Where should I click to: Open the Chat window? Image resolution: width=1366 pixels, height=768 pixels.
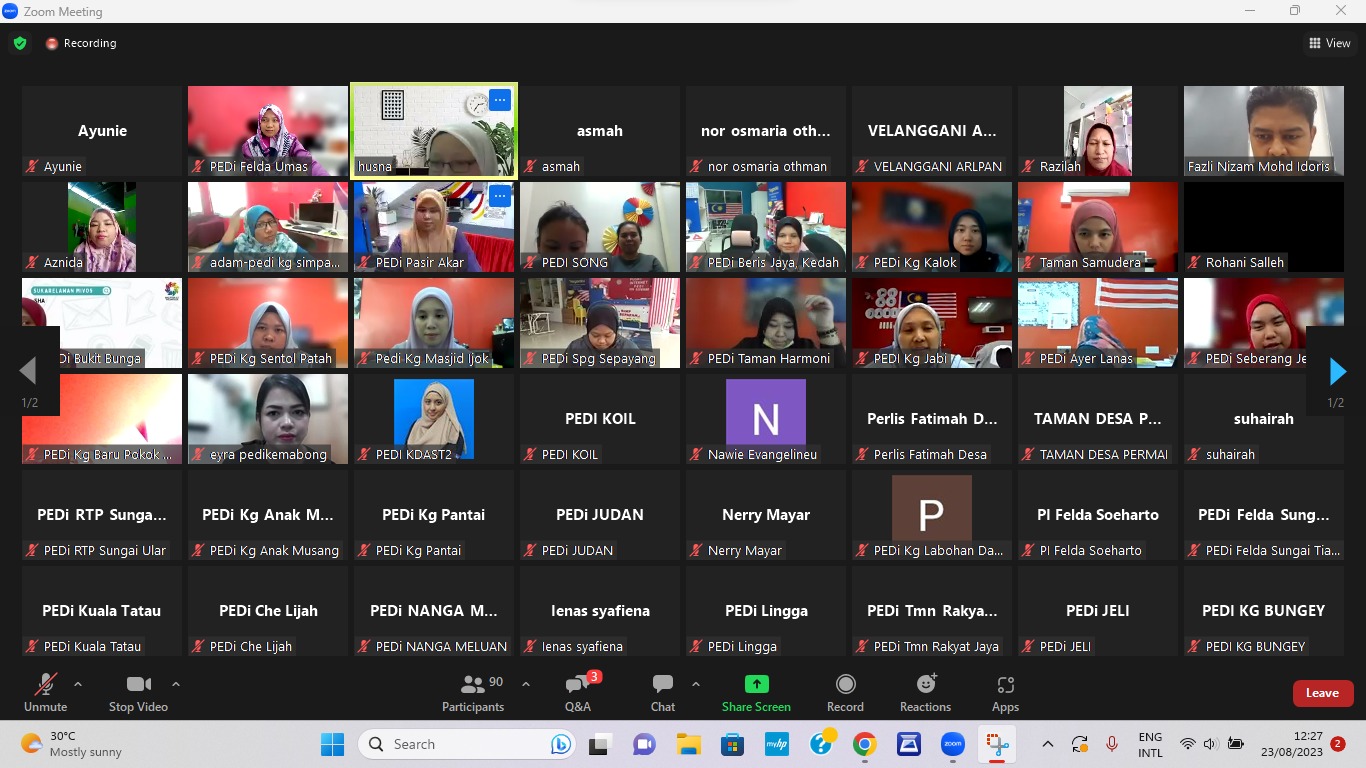coord(662,693)
